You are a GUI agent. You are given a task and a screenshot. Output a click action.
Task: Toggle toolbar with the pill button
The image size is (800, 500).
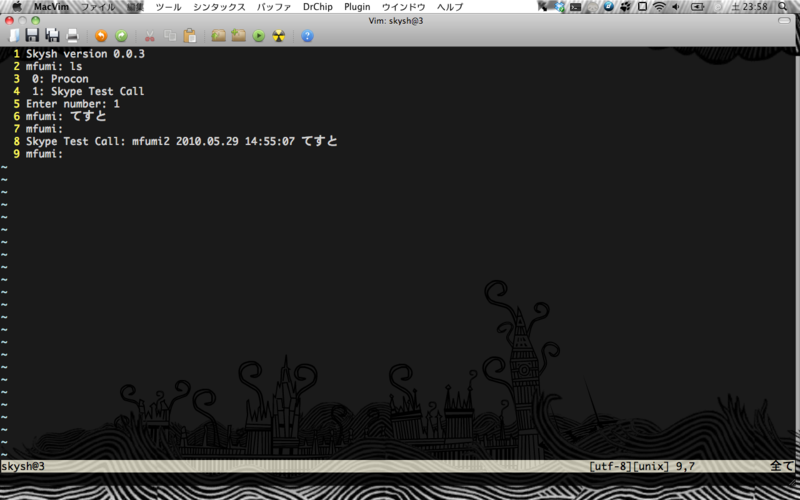click(784, 20)
